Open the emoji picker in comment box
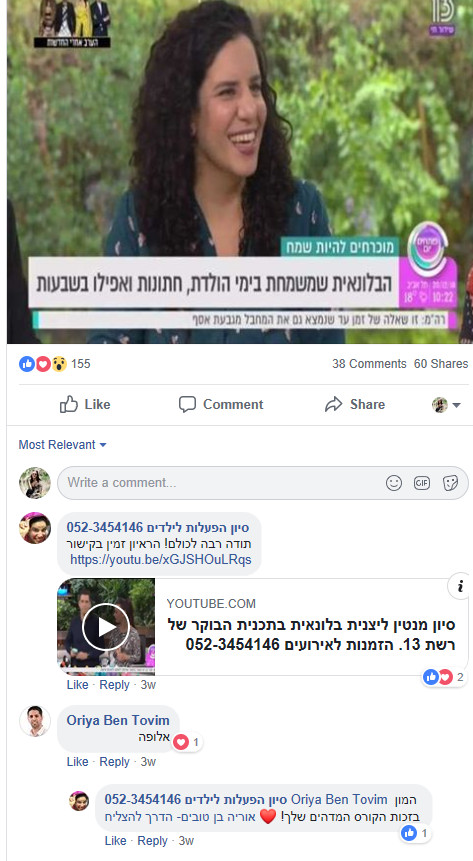The image size is (473, 861). [x=394, y=483]
